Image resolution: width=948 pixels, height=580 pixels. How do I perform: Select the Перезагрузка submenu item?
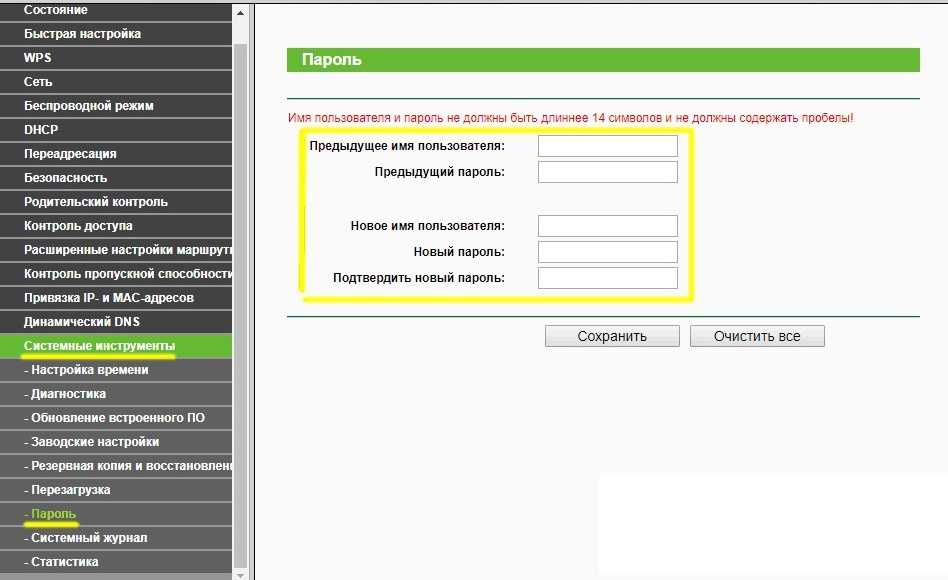pyautogui.click(x=70, y=490)
